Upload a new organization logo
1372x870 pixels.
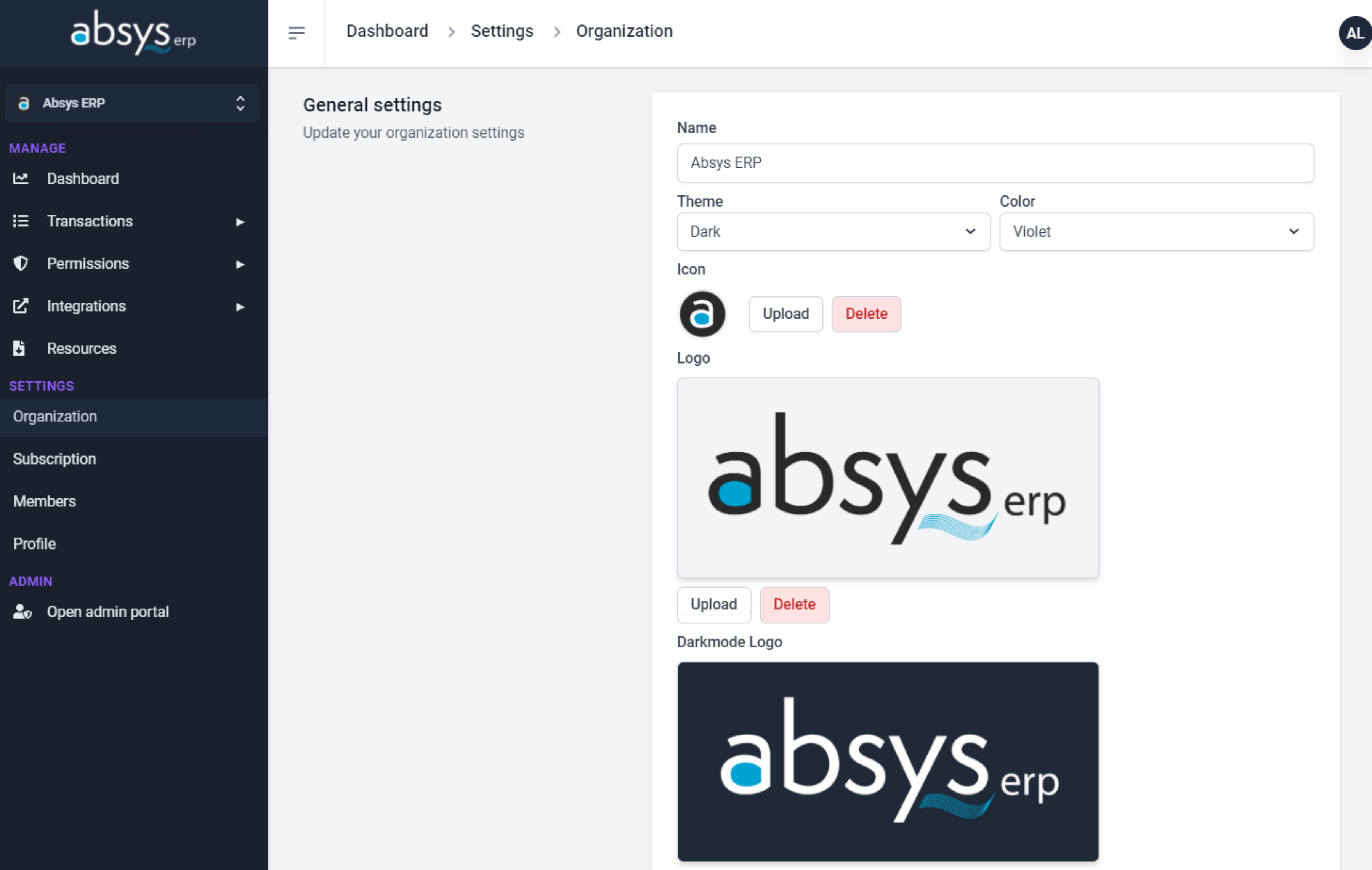[714, 604]
